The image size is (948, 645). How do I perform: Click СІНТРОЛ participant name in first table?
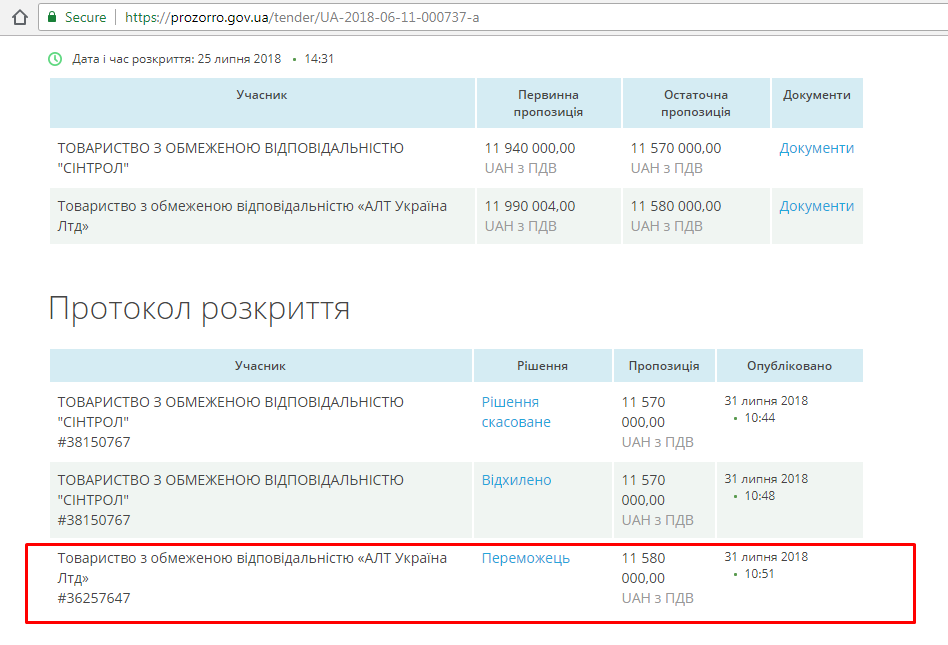tap(230, 158)
